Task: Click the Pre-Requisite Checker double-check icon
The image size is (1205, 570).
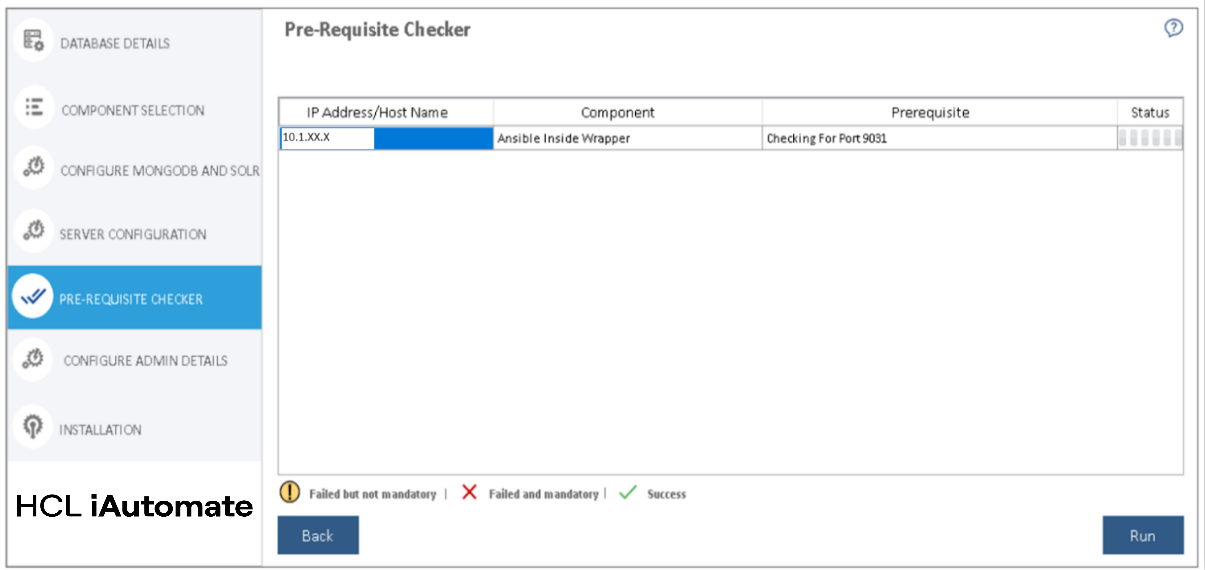Action: coord(33,298)
